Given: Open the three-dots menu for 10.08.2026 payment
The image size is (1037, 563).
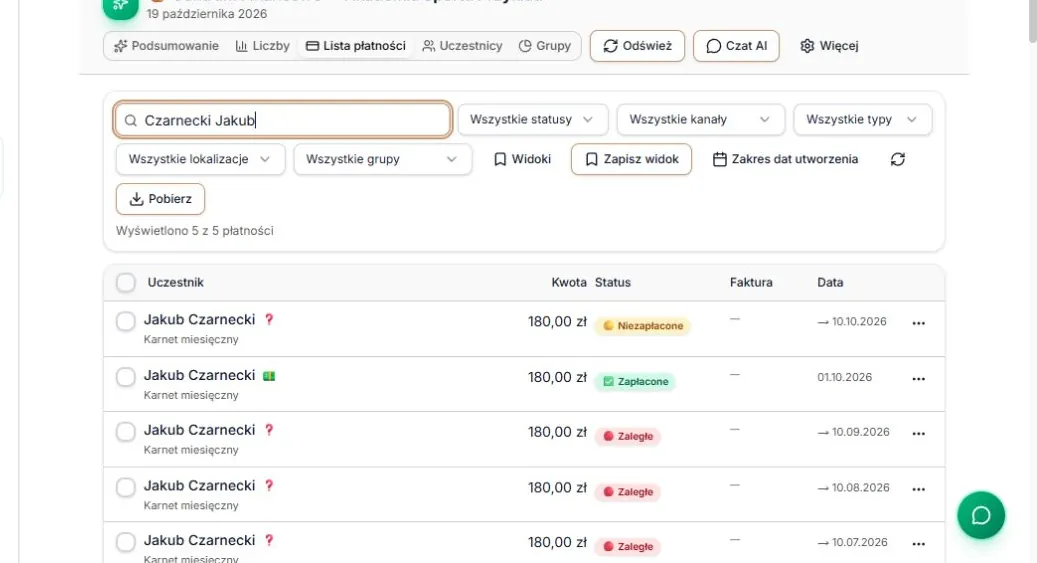Looking at the screenshot, I should [x=918, y=489].
